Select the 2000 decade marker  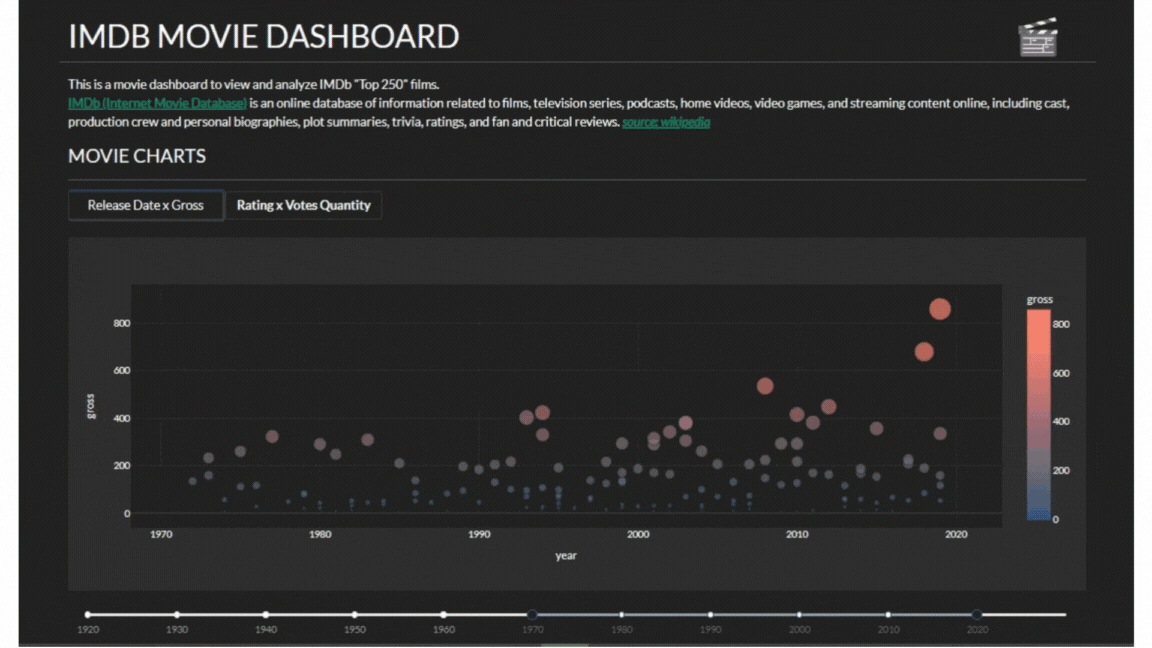point(799,614)
